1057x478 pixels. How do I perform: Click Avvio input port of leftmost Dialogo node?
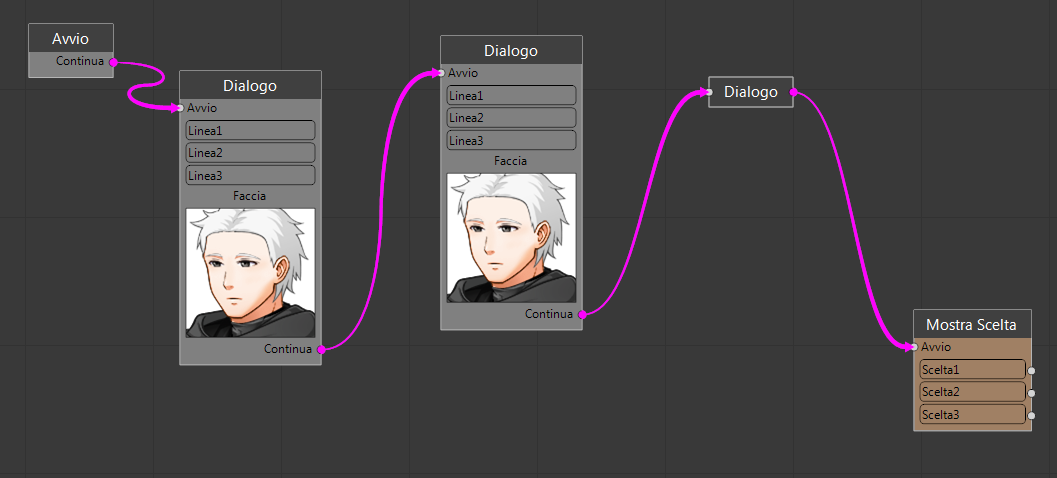point(181,108)
